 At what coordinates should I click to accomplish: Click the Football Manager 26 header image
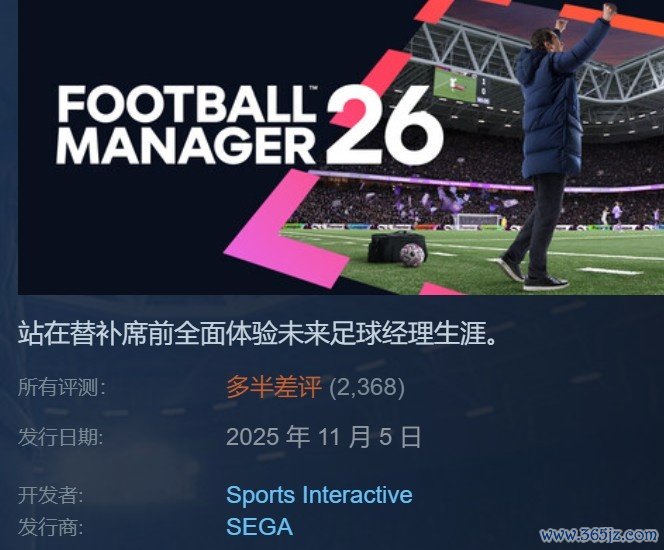click(341, 147)
